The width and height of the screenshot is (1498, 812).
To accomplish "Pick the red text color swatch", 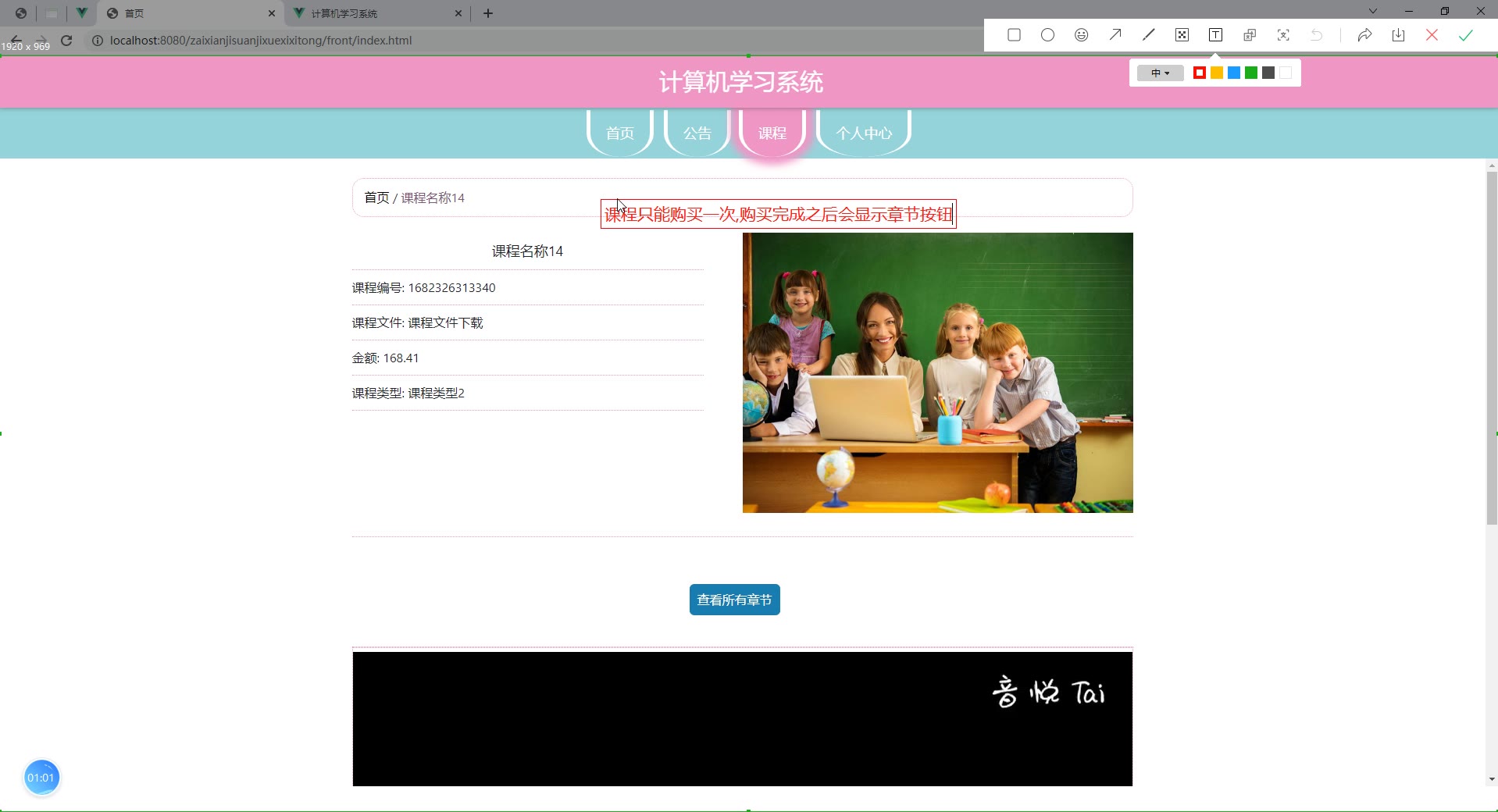I will click(x=1200, y=73).
